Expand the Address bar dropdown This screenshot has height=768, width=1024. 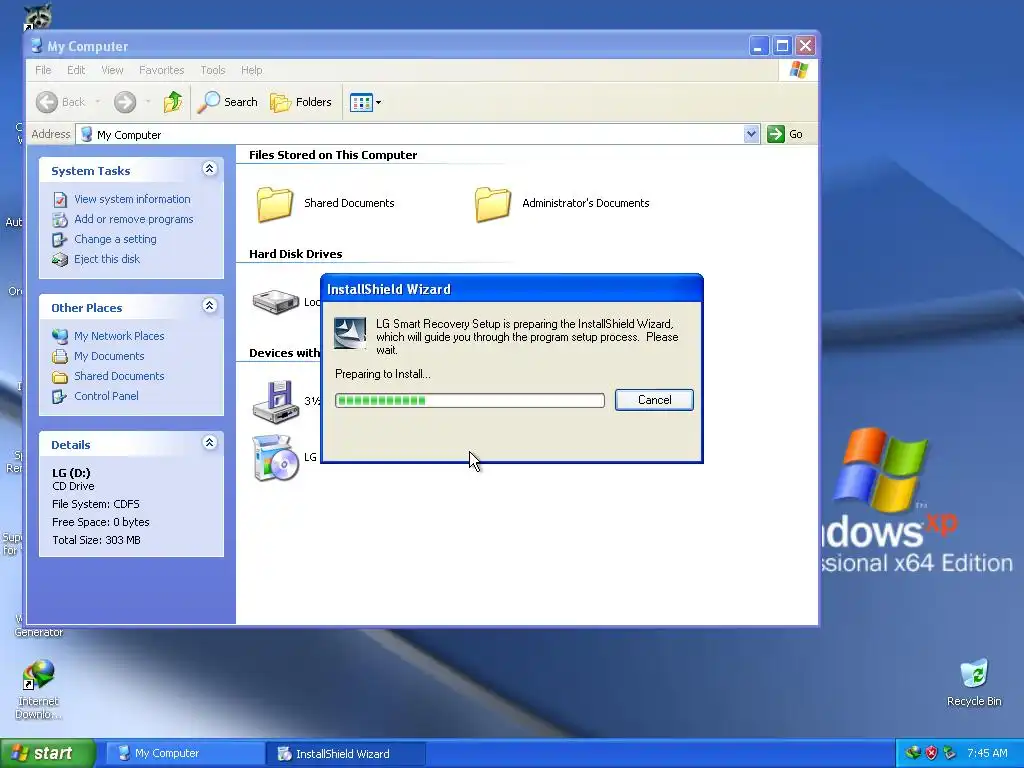pyautogui.click(x=751, y=134)
